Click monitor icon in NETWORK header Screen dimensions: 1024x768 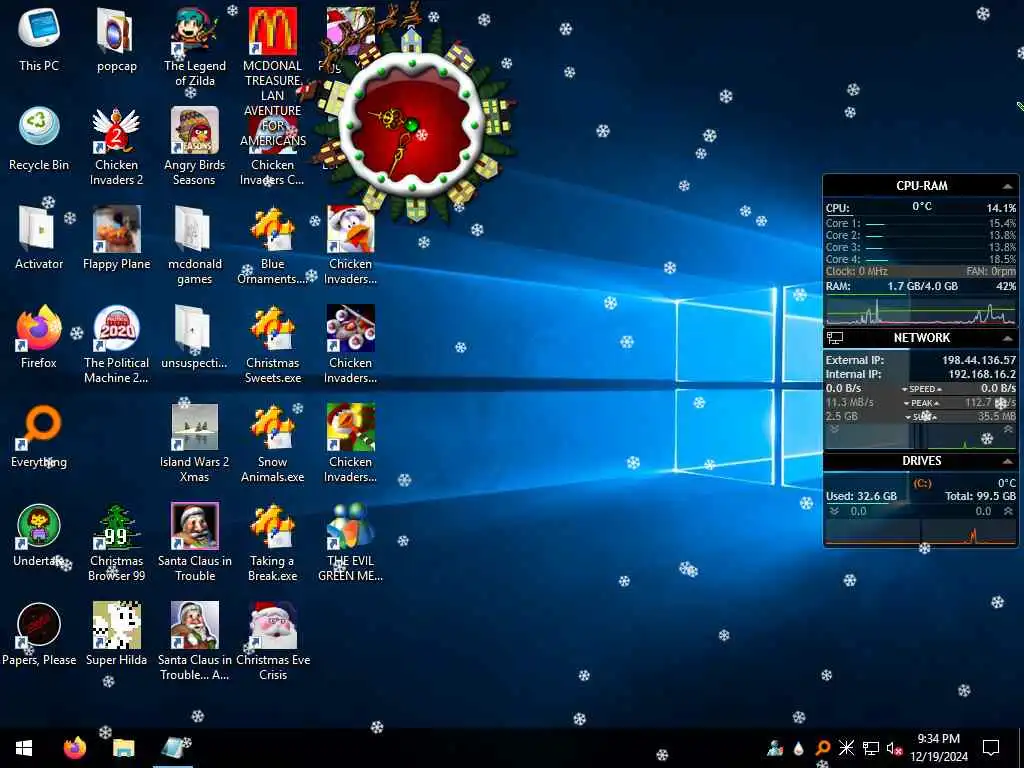[x=835, y=338]
